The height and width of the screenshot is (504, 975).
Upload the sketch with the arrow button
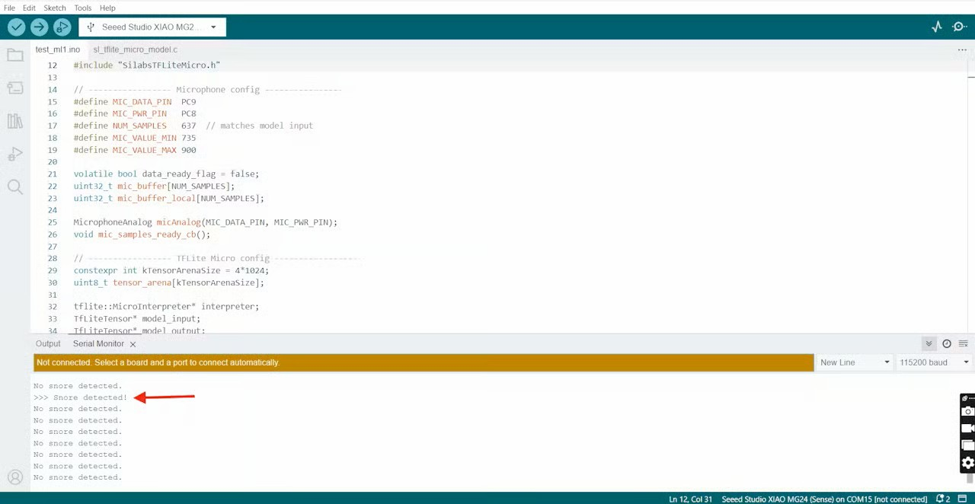[x=39, y=27]
